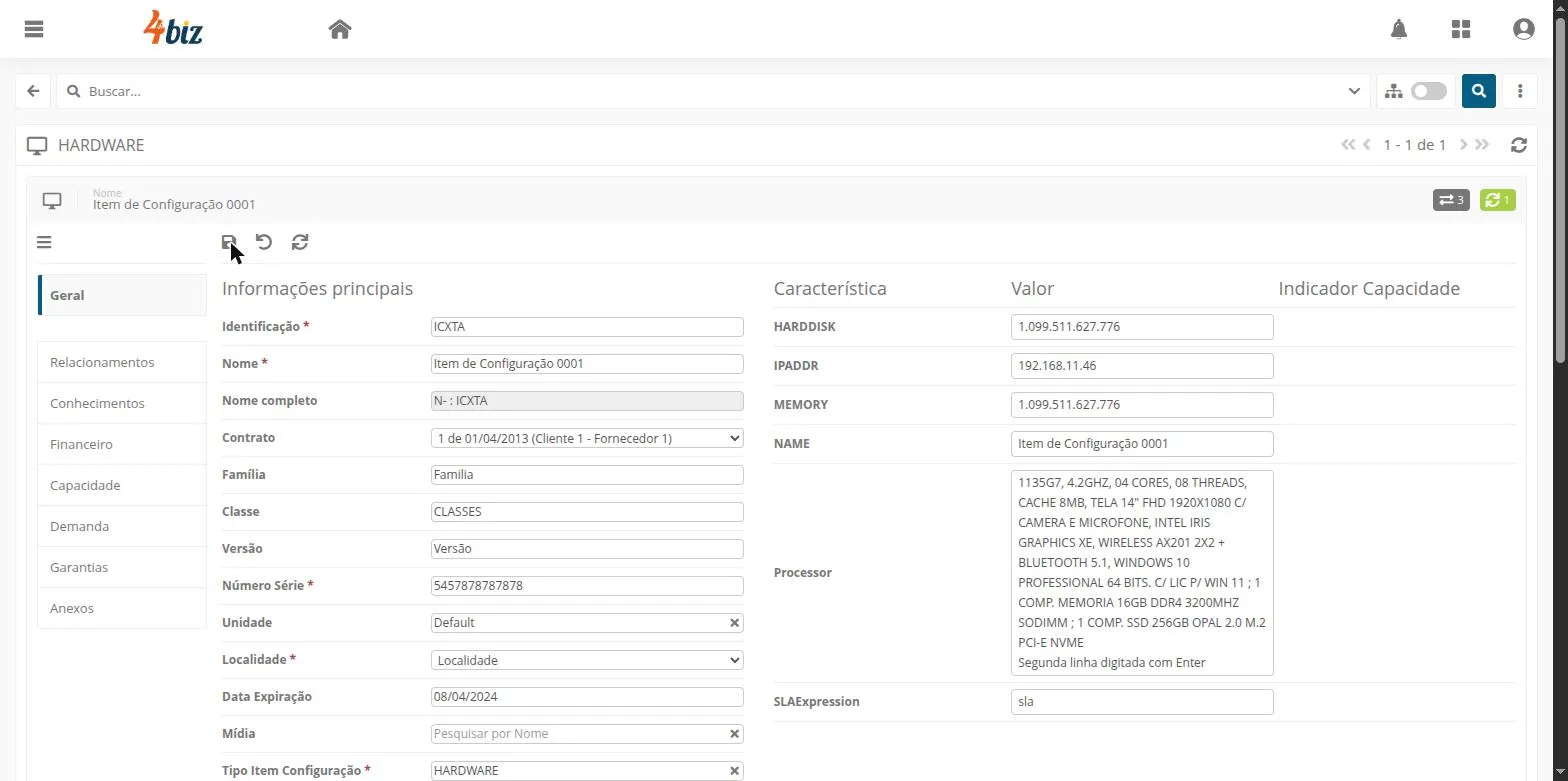This screenshot has width=1568, height=781.
Task: Expand the search field dropdown arrow
Action: click(x=1354, y=91)
